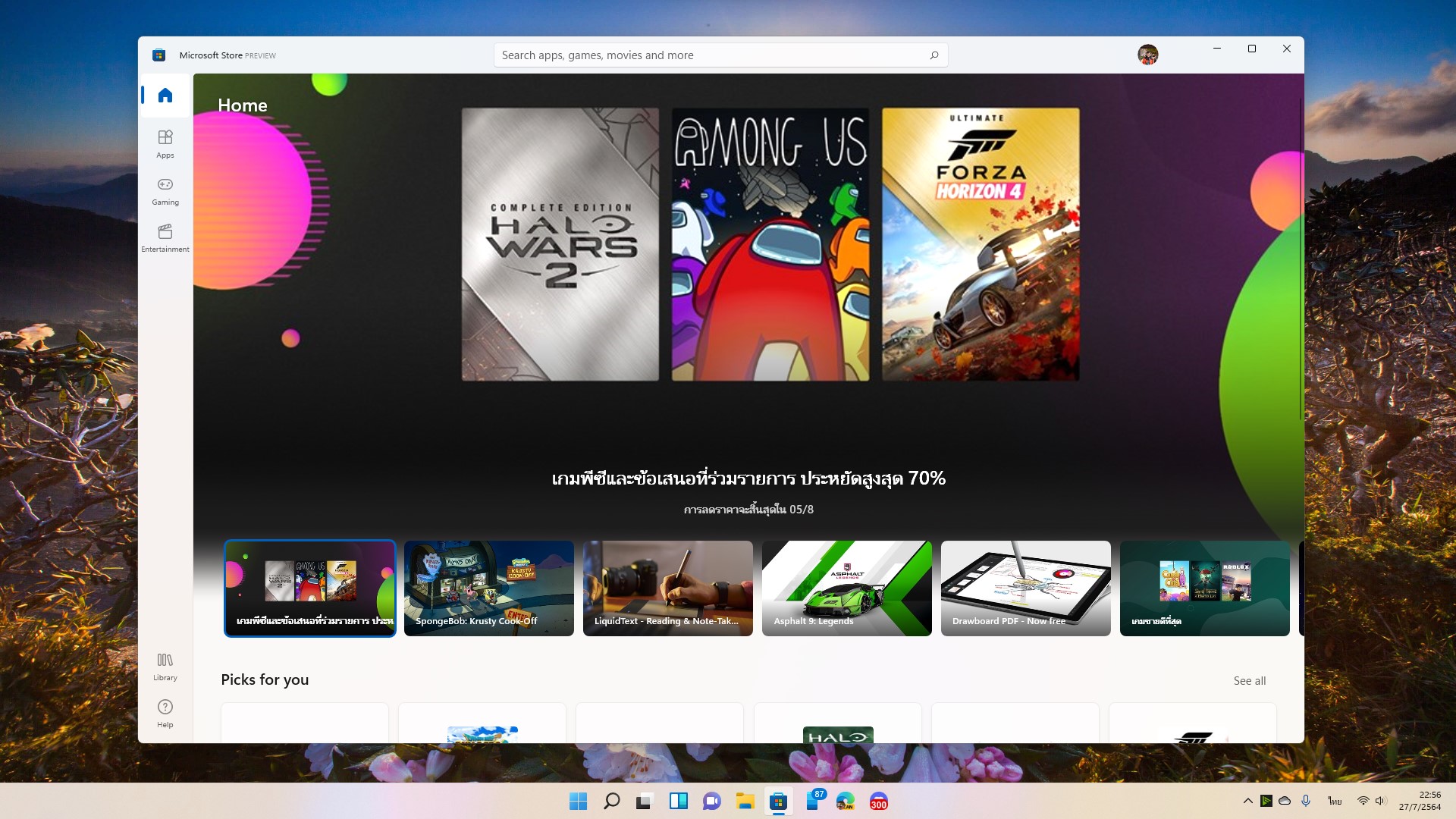
Task: Click the search magnifier icon
Action: click(x=934, y=55)
